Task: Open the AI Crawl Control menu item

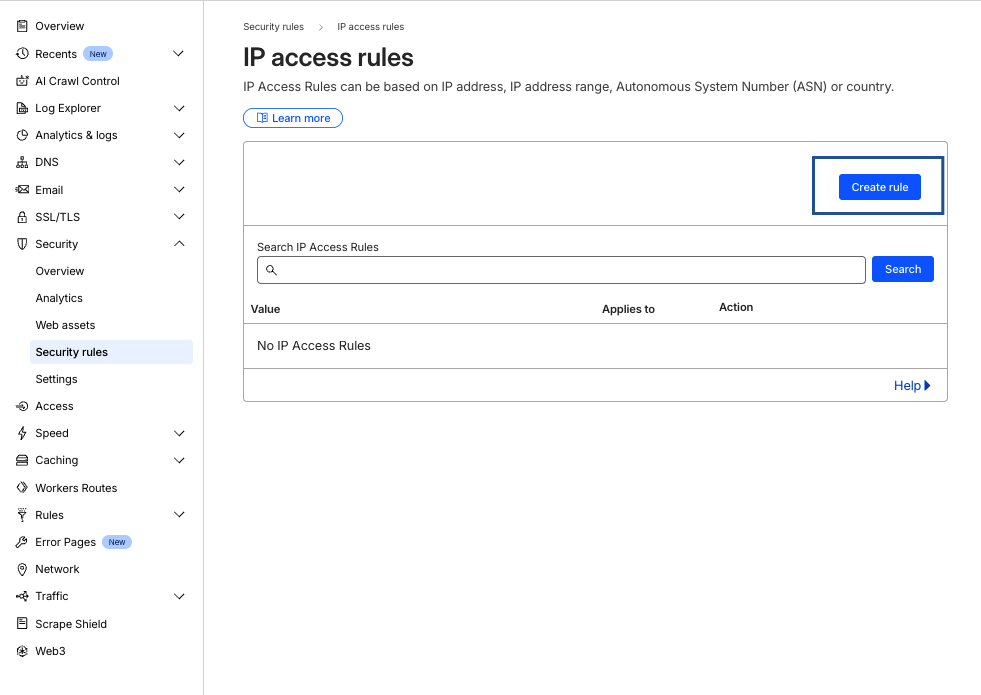Action: (77, 81)
